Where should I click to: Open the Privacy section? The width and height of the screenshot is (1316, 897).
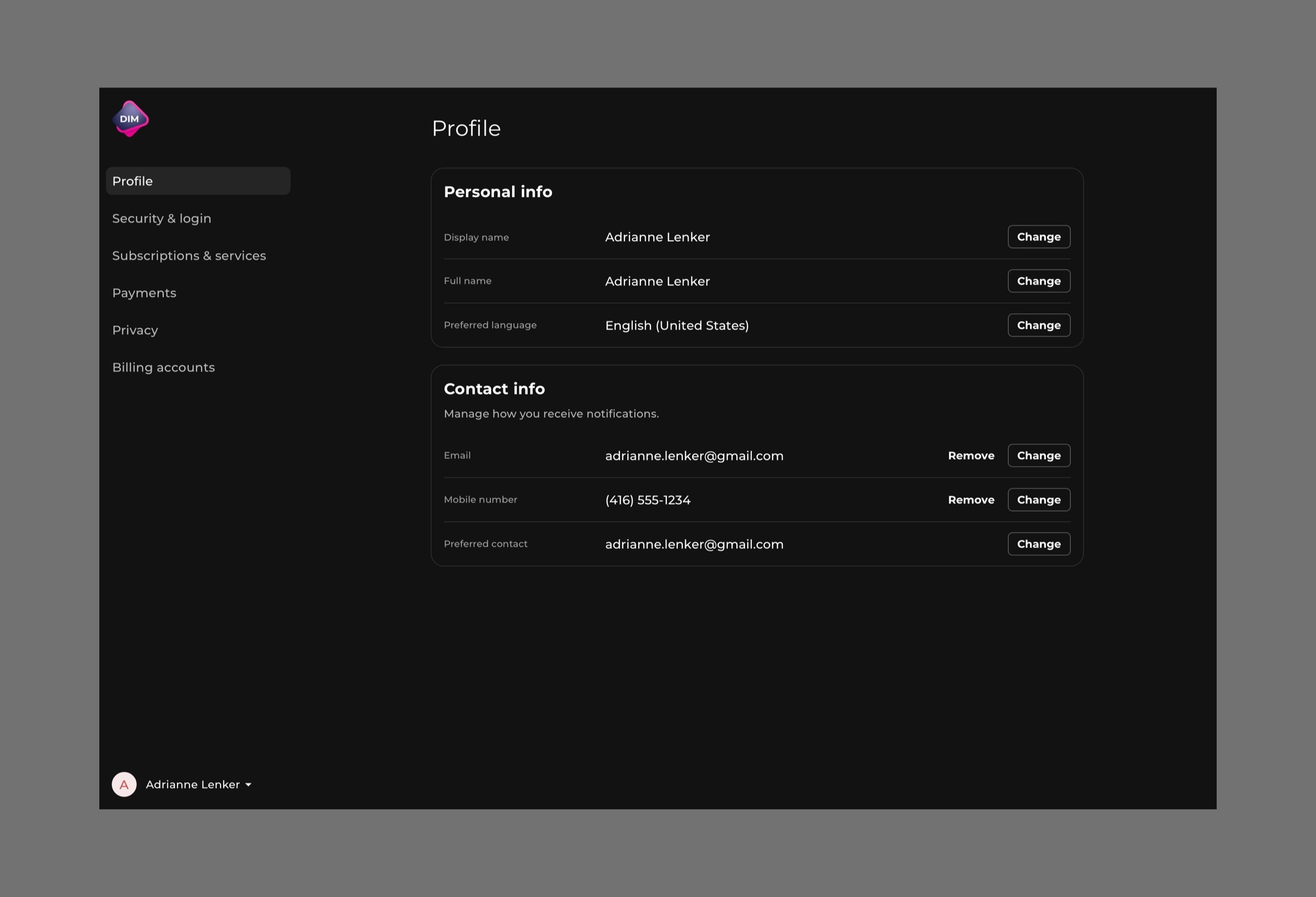135,330
